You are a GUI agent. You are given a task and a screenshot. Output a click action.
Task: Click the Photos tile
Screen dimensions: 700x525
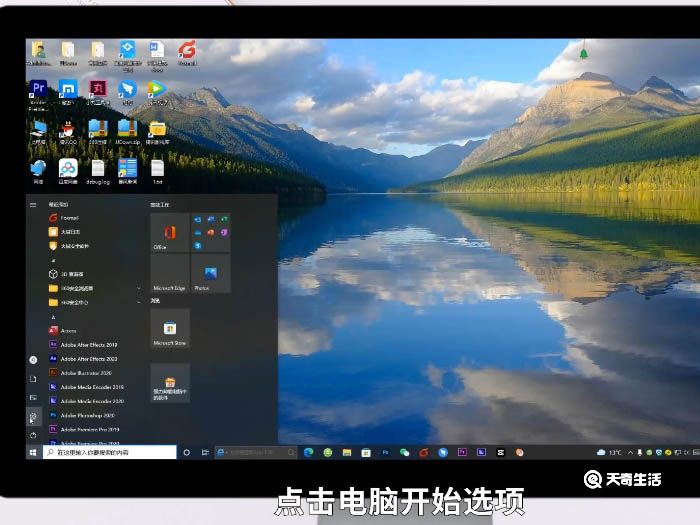coord(210,274)
